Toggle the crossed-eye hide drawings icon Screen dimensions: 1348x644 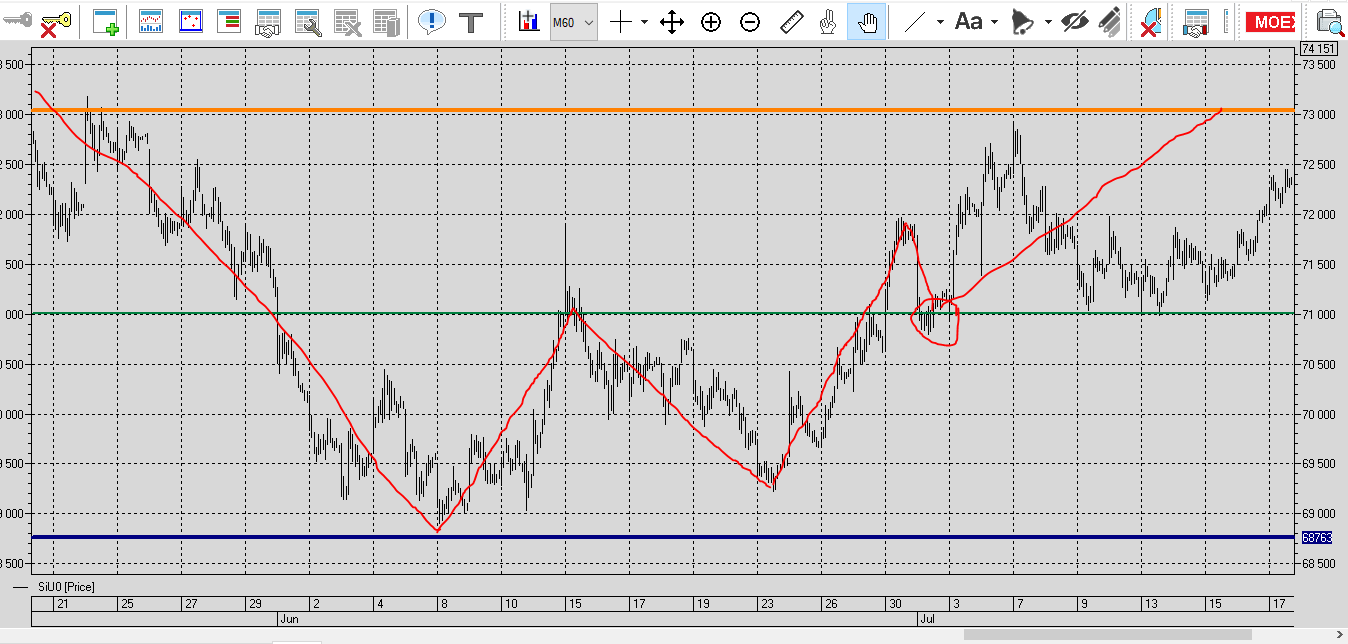(x=1074, y=22)
